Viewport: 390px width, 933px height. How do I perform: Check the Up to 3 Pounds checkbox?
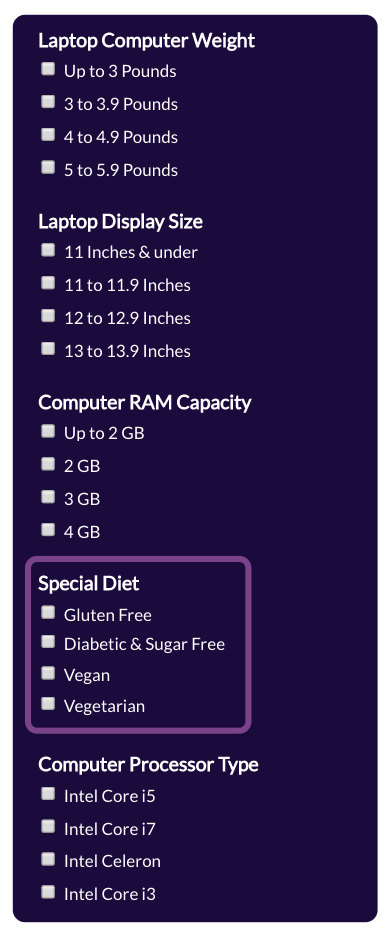48,70
